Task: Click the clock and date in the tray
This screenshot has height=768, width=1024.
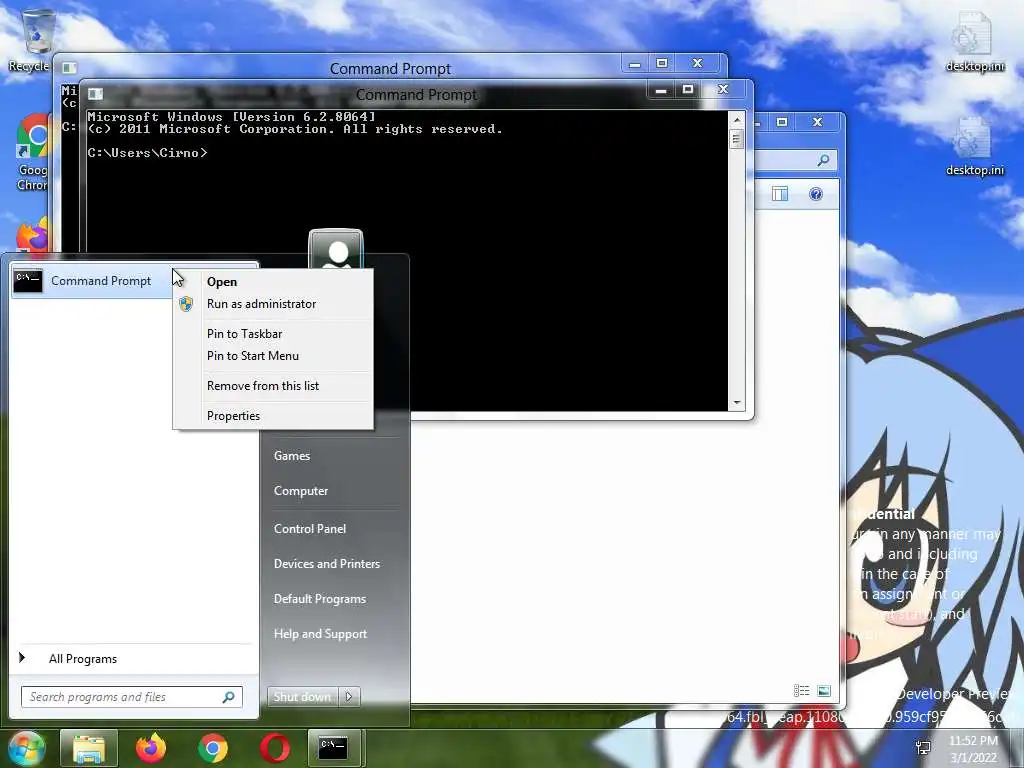Action: (973, 749)
